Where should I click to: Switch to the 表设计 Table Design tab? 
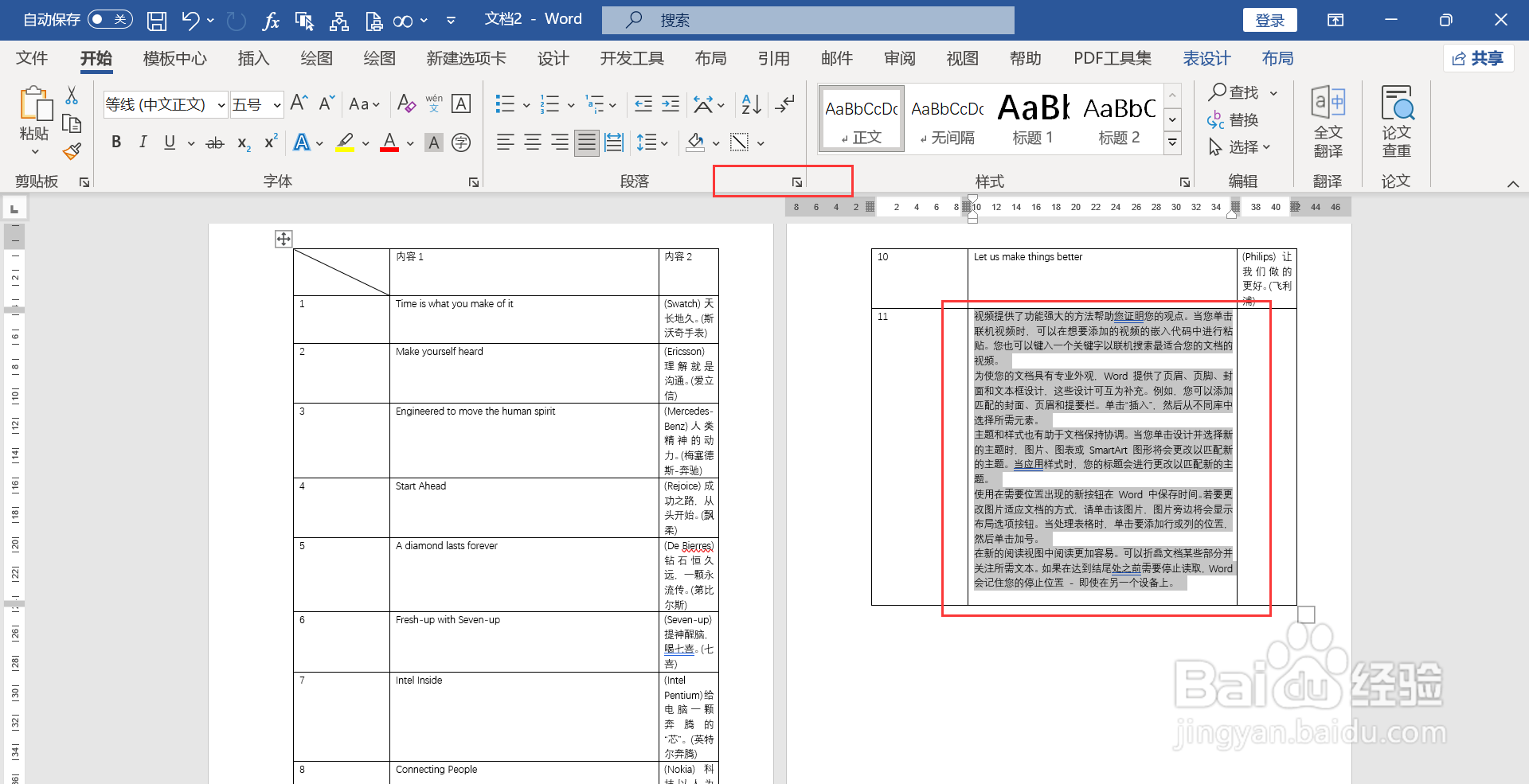(x=1206, y=58)
